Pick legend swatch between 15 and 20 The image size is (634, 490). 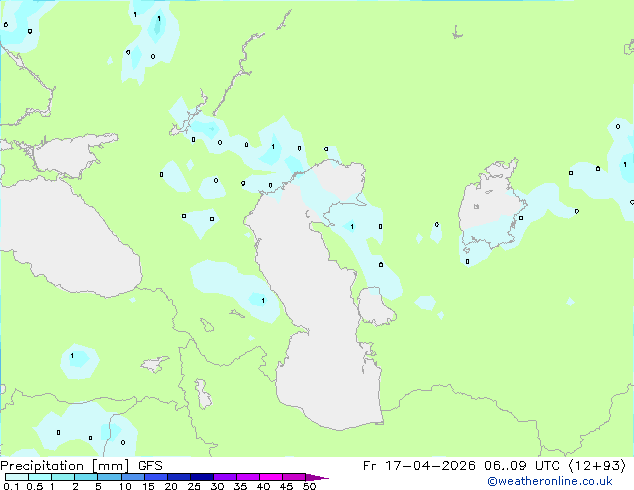pos(156,477)
